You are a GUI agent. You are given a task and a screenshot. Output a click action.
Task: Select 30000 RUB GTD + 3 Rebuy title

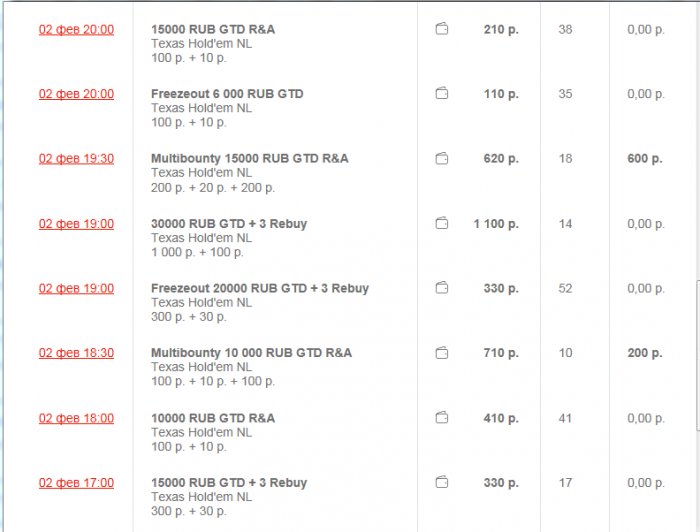229,224
